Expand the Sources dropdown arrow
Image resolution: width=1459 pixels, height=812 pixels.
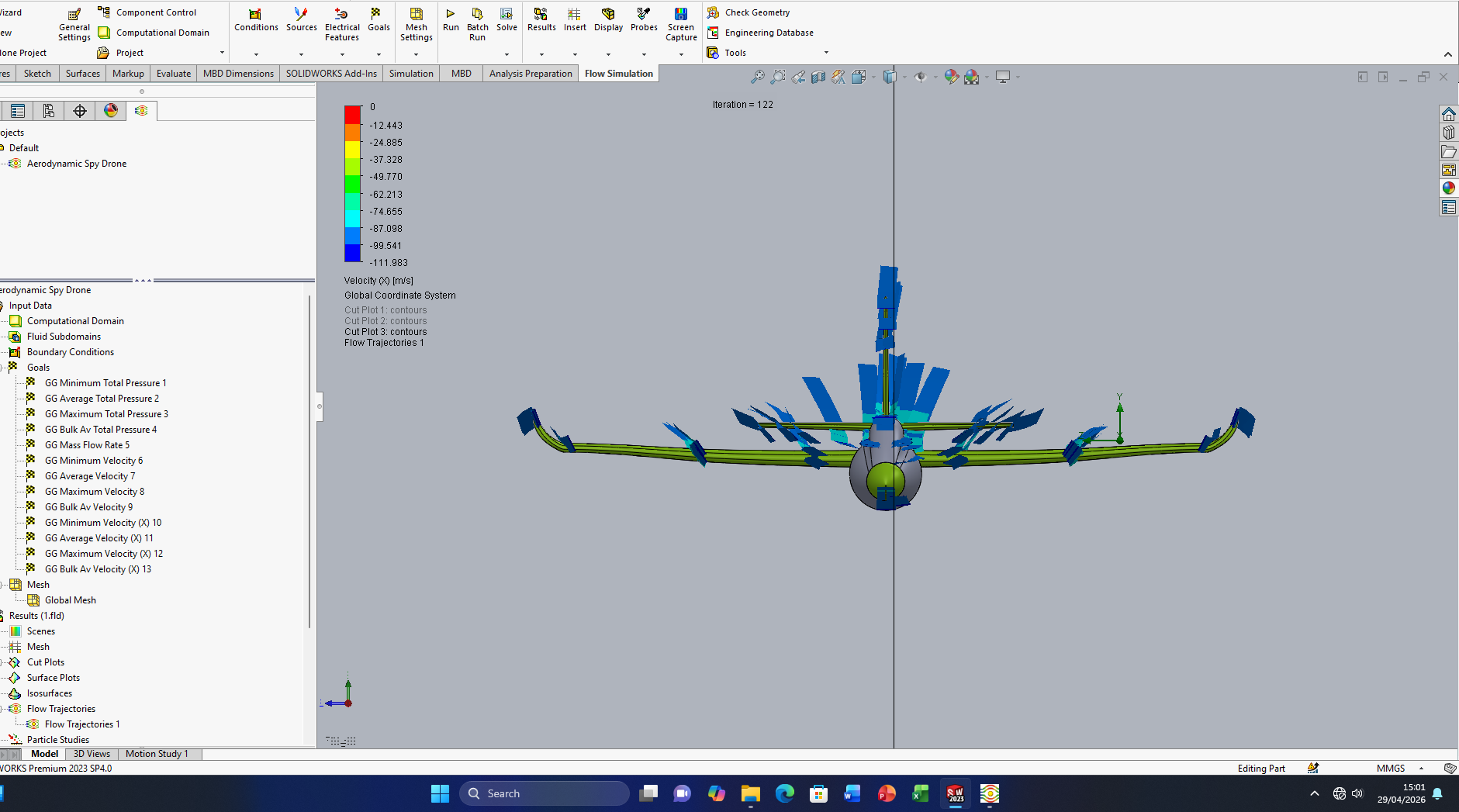point(301,54)
